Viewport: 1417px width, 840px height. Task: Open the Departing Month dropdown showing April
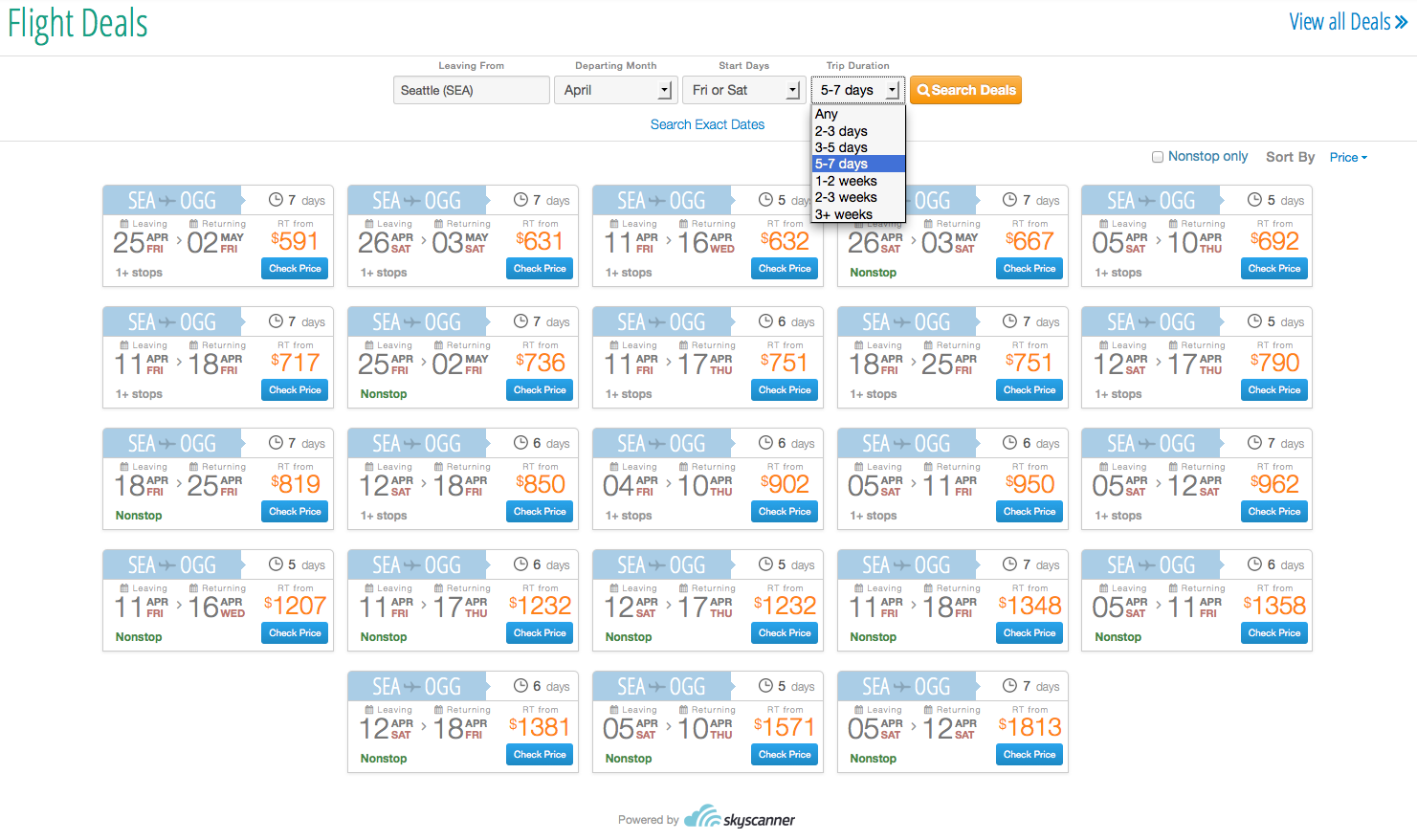(x=616, y=90)
